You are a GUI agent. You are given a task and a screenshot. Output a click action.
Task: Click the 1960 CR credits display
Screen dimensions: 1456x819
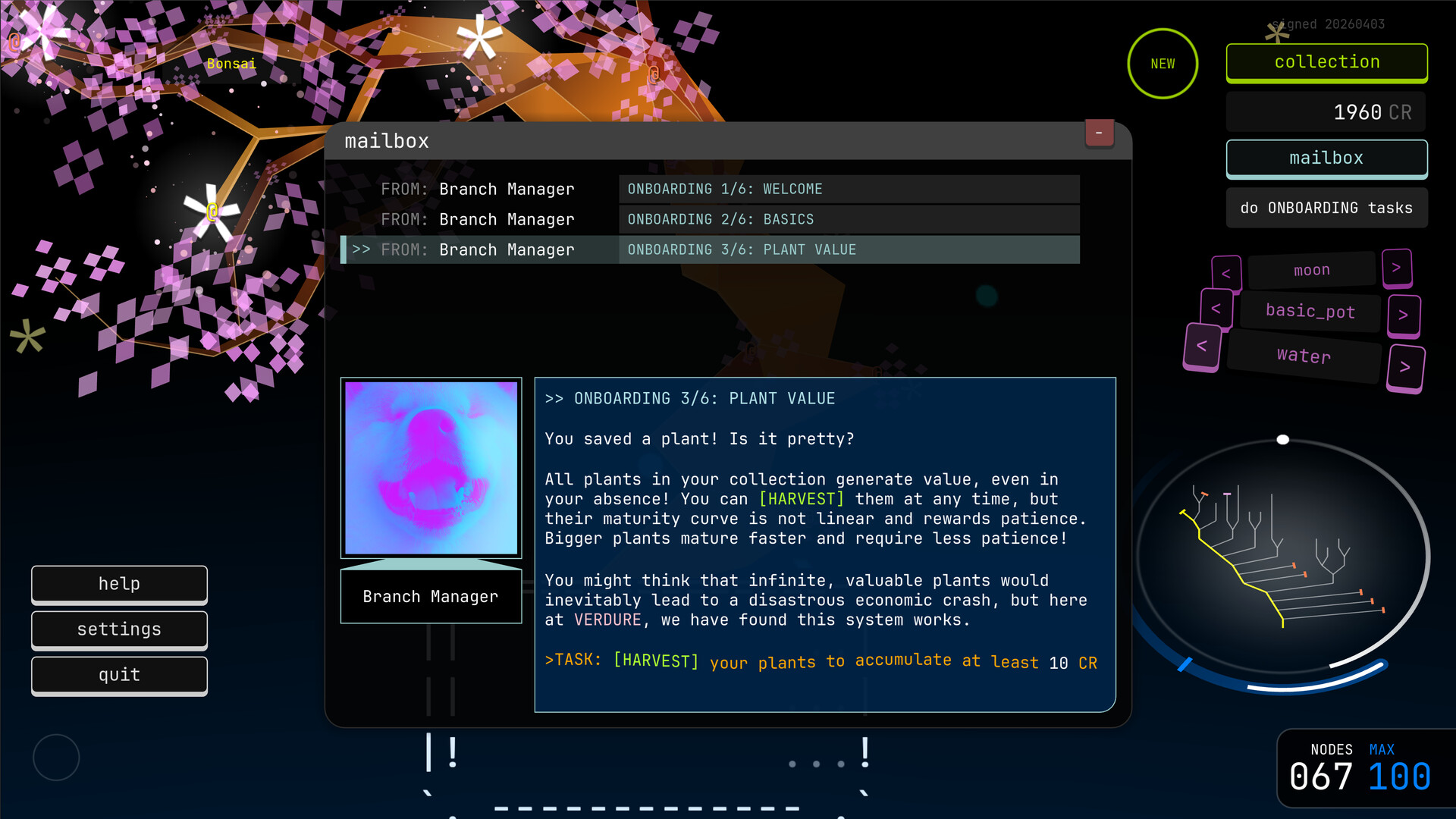[1326, 111]
